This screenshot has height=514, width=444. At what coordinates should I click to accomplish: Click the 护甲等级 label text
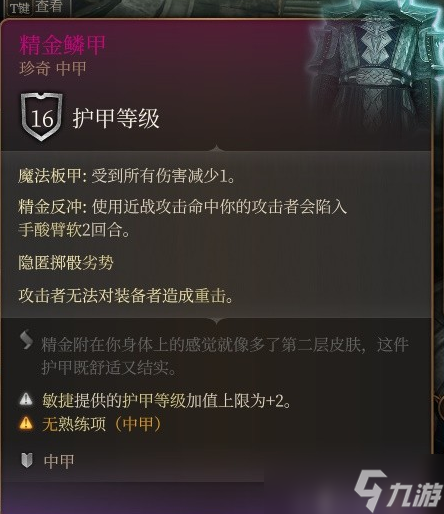point(116,118)
